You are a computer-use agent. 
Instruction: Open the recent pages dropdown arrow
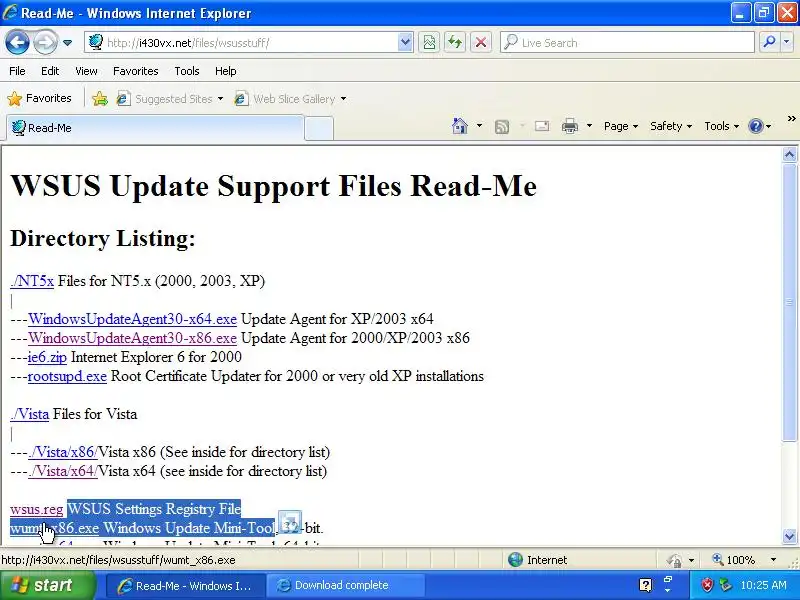coord(67,43)
